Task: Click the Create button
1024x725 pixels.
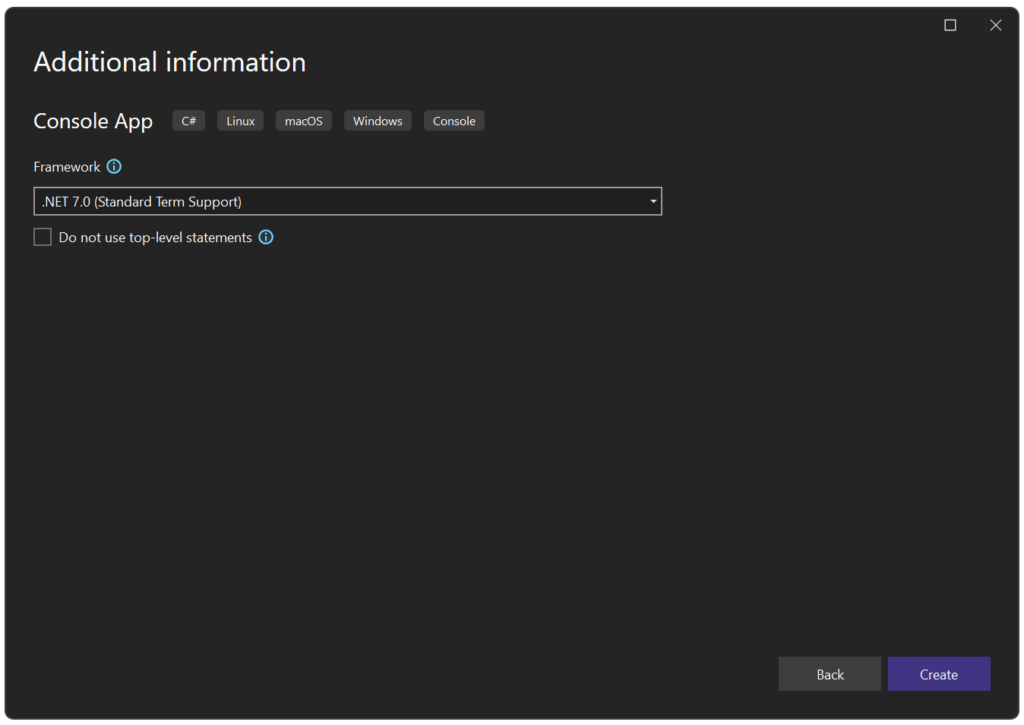Action: click(x=938, y=673)
